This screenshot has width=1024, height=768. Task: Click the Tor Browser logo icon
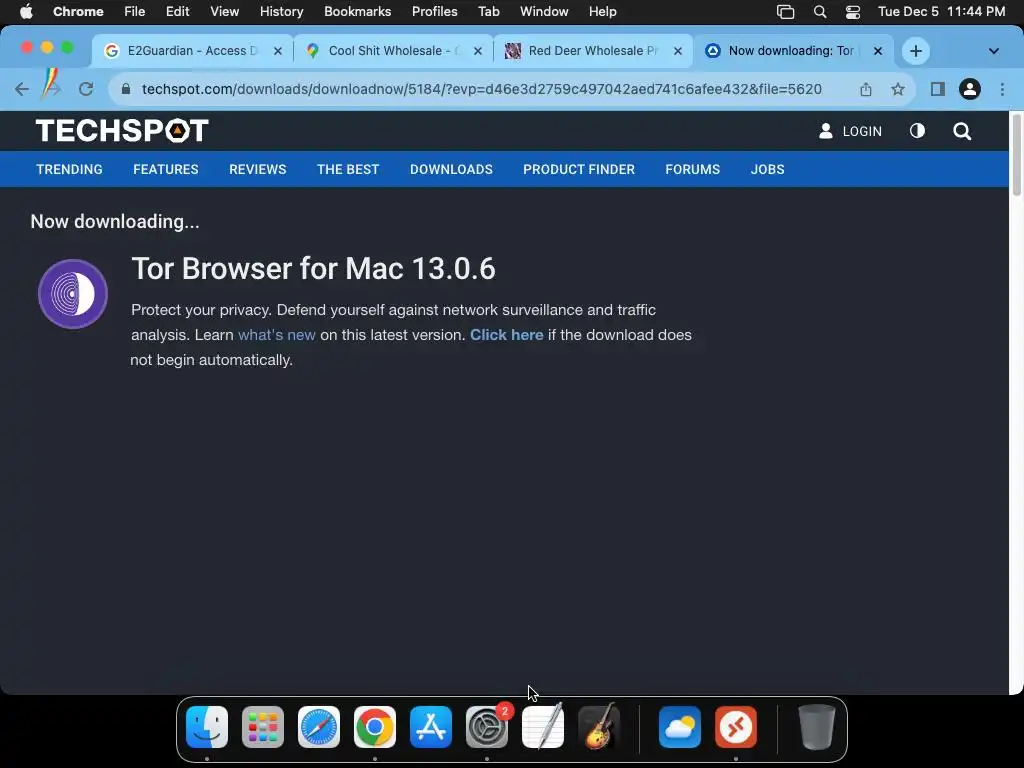coord(72,294)
